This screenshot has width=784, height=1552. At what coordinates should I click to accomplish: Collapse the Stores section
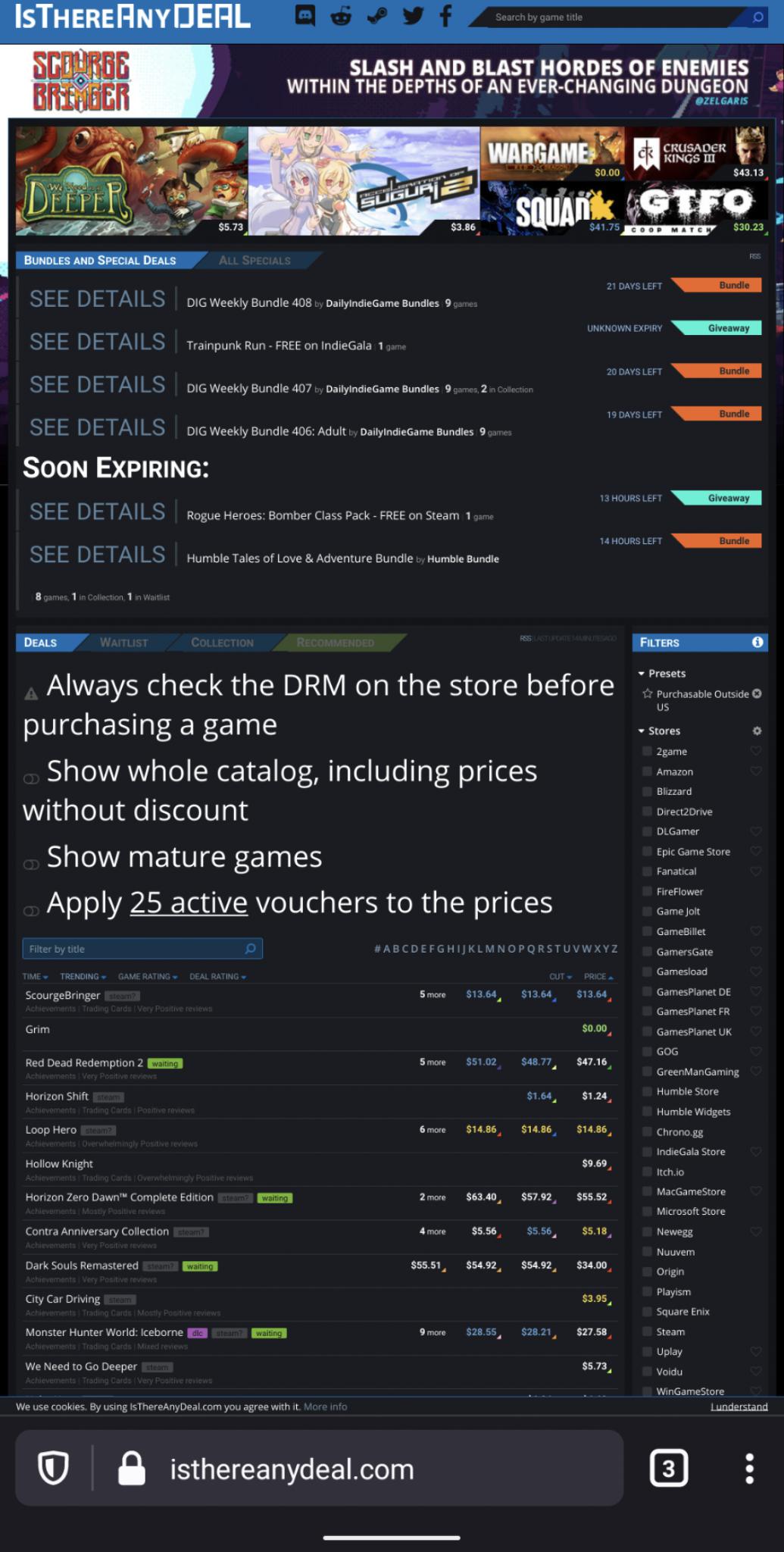pyautogui.click(x=659, y=731)
